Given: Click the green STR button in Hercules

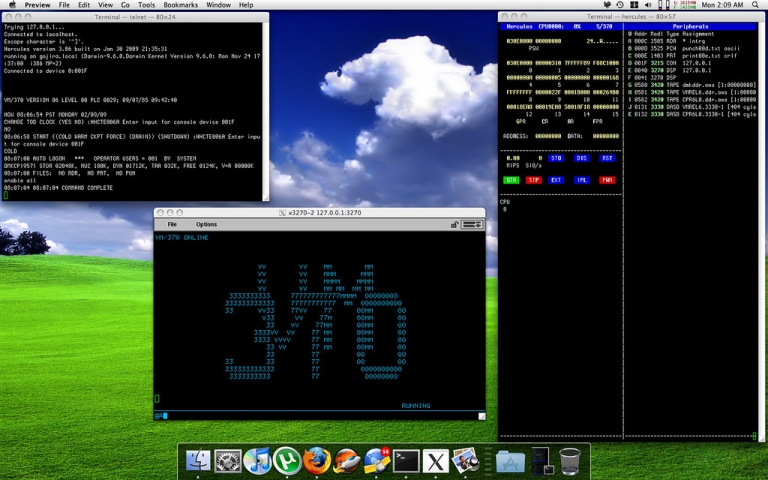Looking at the screenshot, I should 511,180.
